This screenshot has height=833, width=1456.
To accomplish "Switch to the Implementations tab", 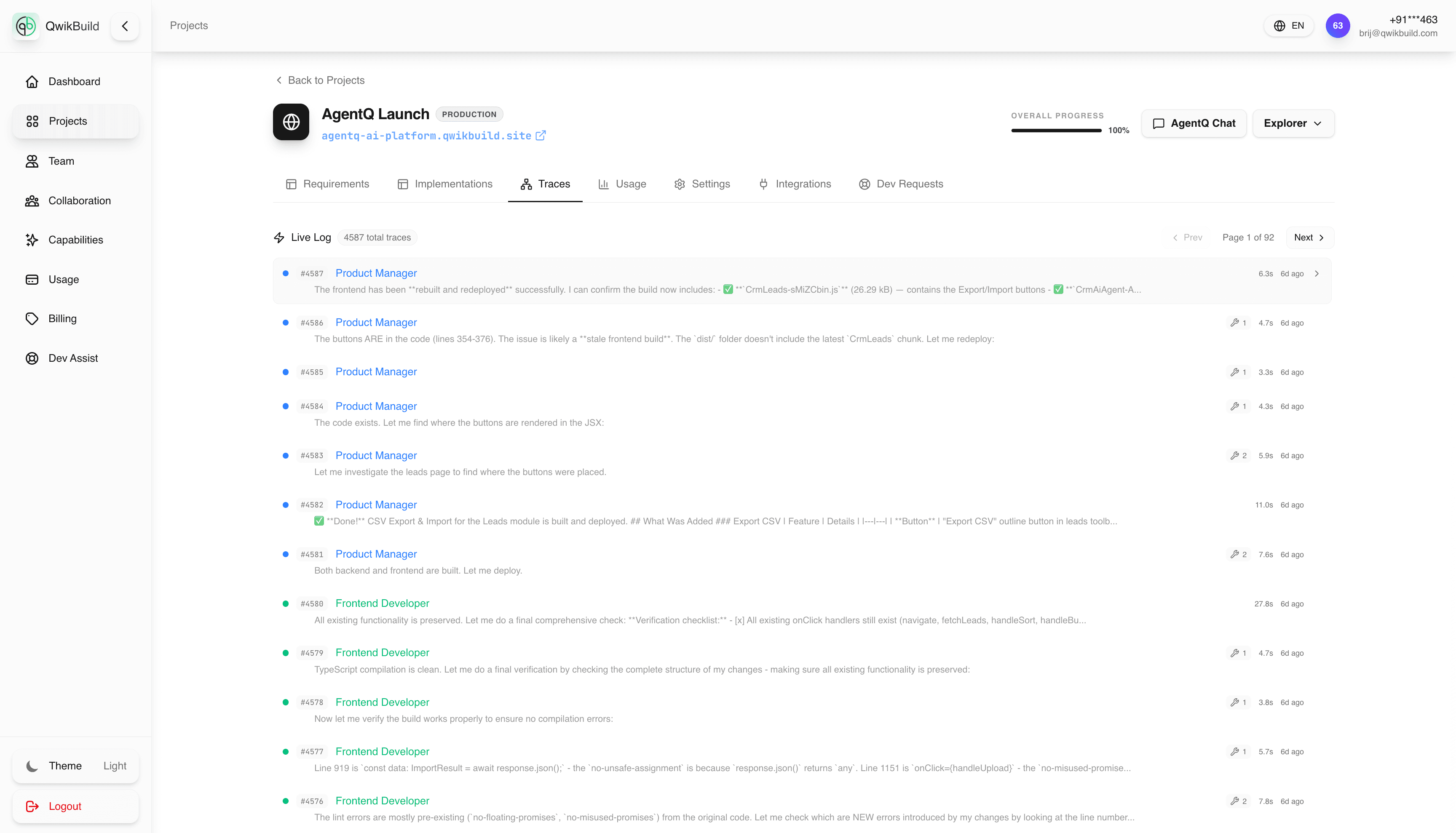I will [x=445, y=184].
